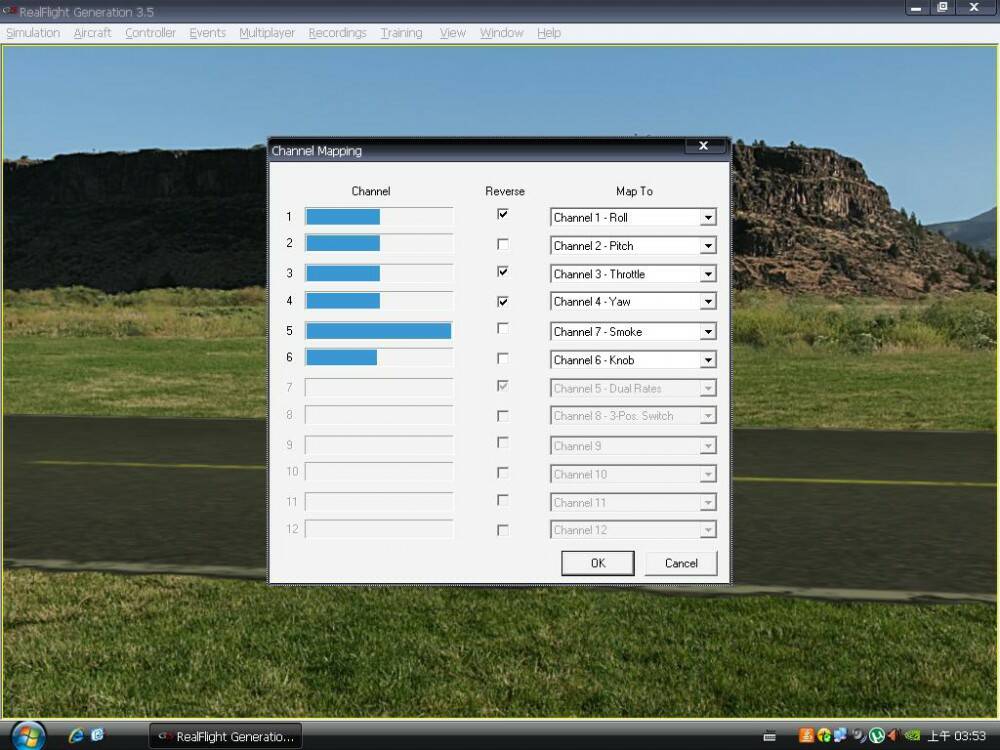Screen dimensions: 1000x750
Task: Open the Events menu
Action: [x=207, y=33]
